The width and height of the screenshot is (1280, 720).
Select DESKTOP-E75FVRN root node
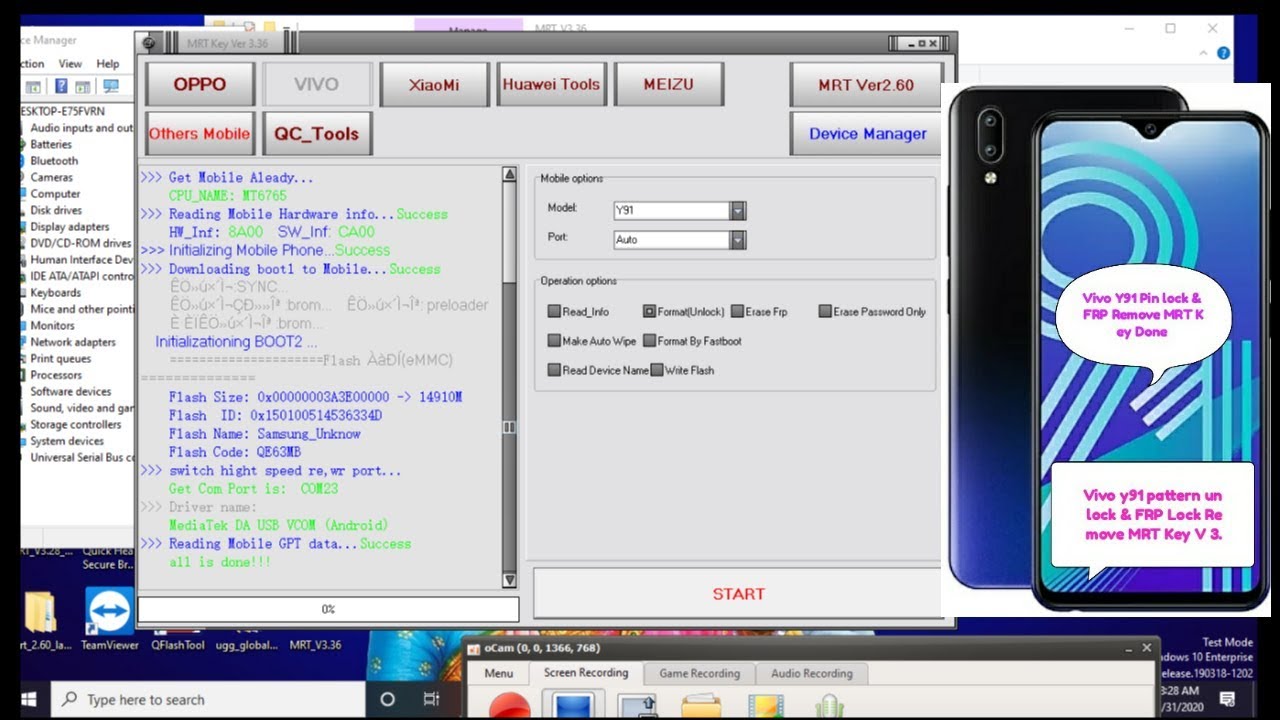62,111
